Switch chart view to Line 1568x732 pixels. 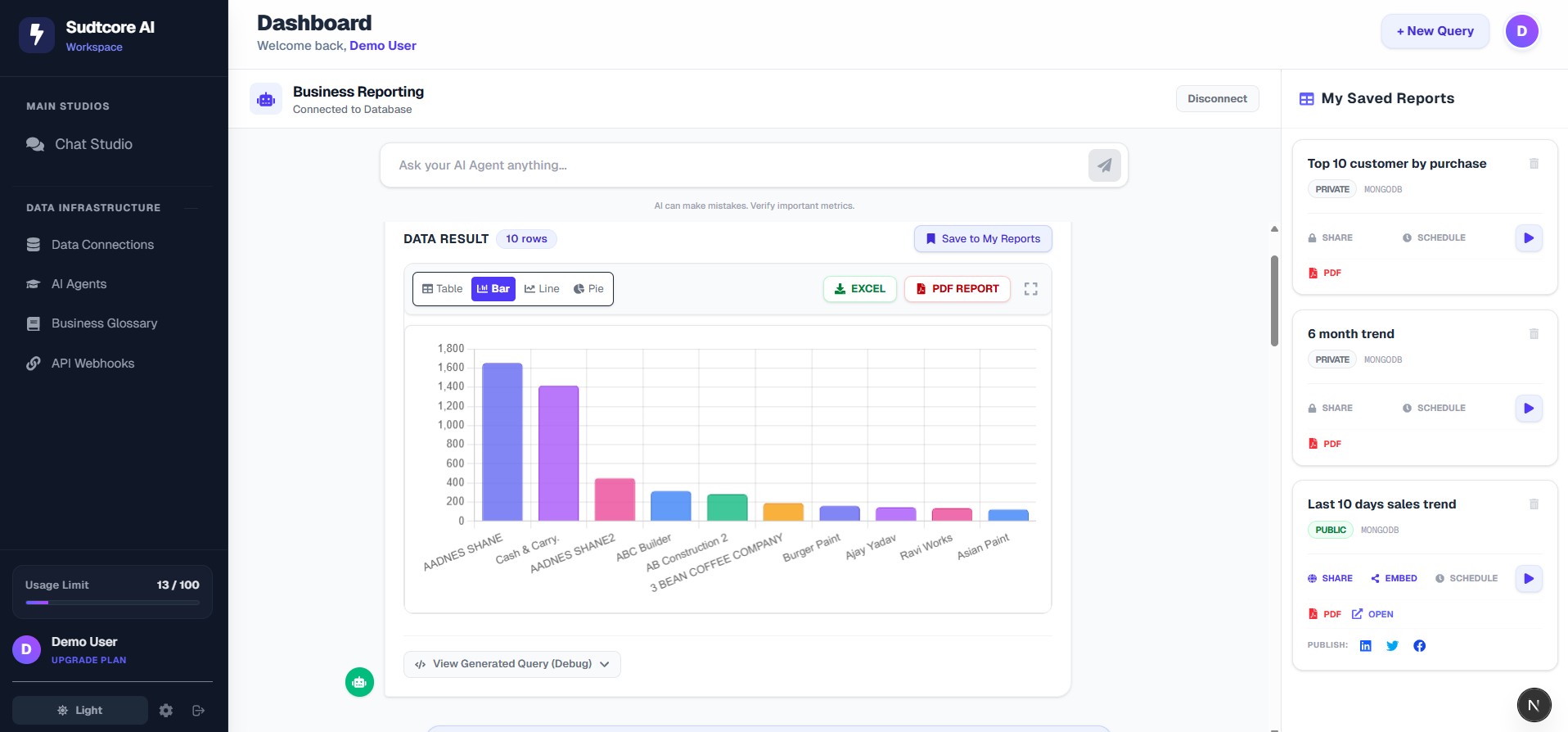pyautogui.click(x=542, y=289)
